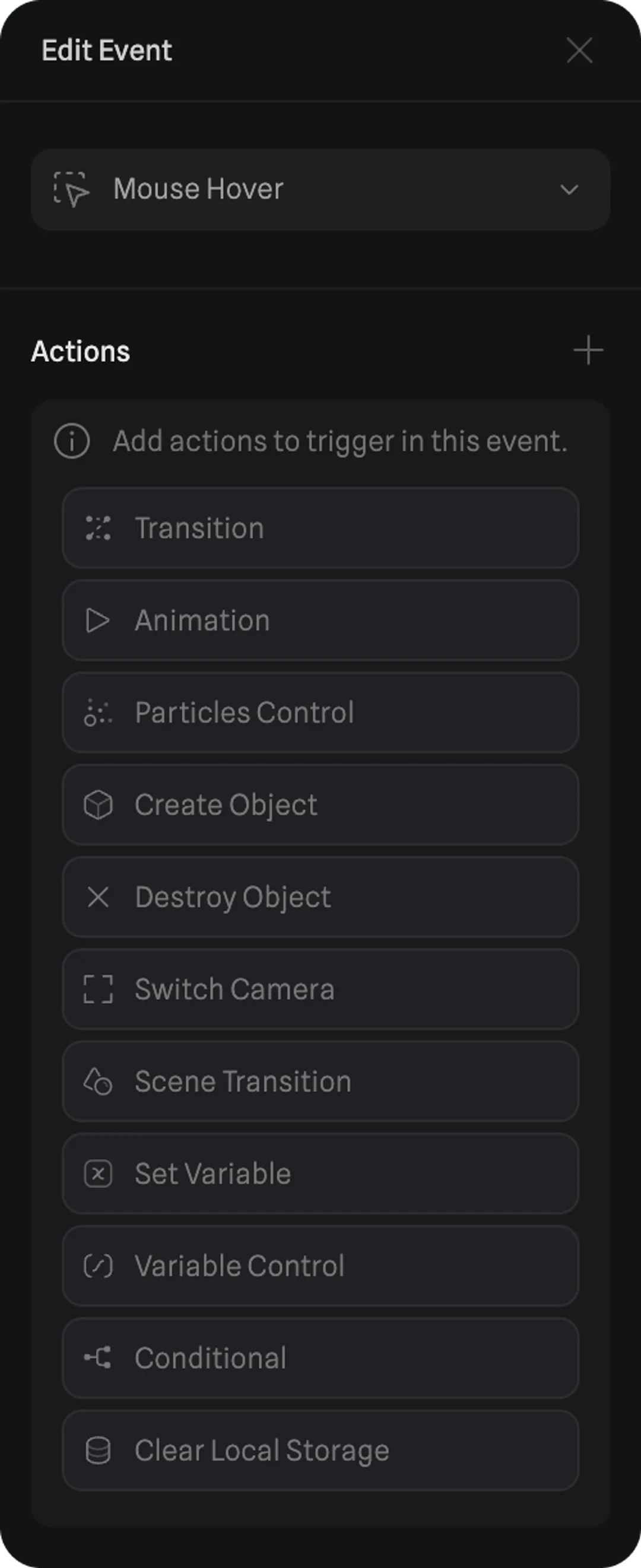The image size is (641, 1568).
Task: Click the Destroy Object X icon
Action: click(98, 897)
